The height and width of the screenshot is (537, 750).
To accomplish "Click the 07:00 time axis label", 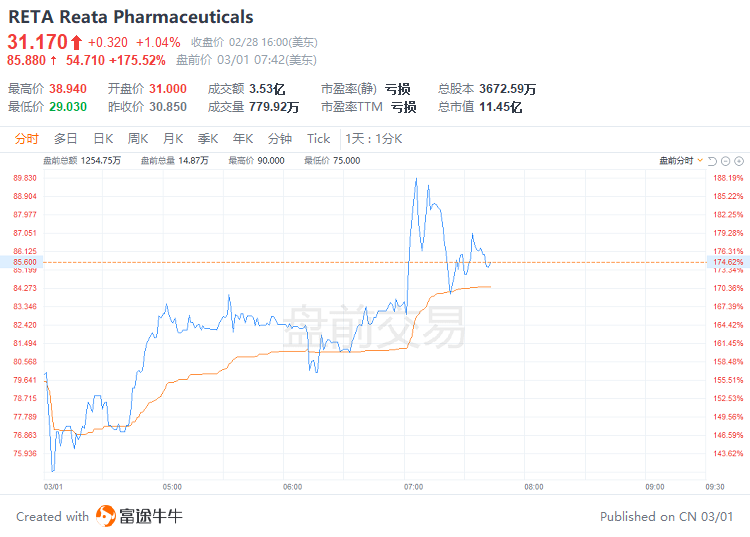I will 413,487.
